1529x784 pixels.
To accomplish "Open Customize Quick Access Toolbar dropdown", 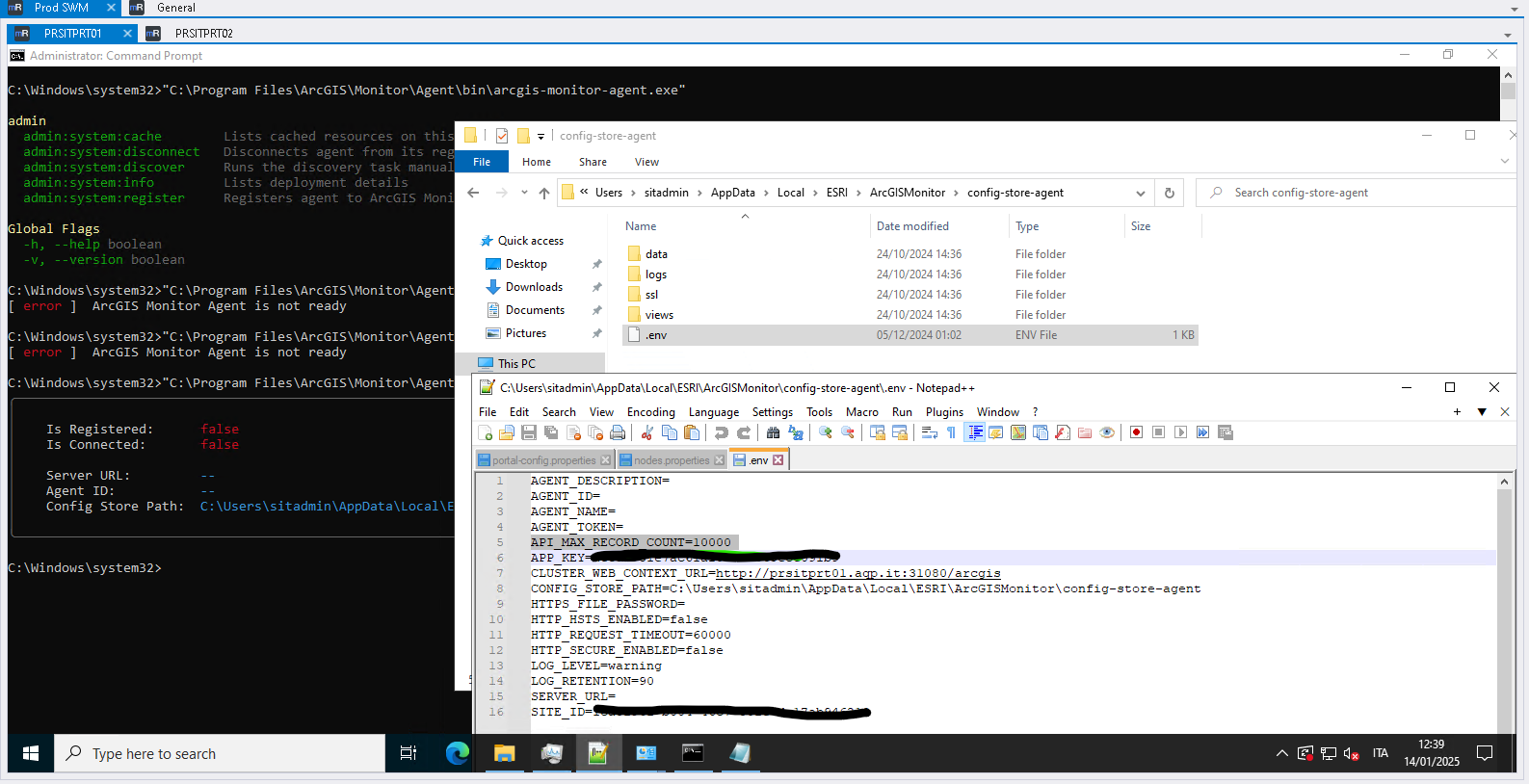I will pyautogui.click(x=540, y=136).
